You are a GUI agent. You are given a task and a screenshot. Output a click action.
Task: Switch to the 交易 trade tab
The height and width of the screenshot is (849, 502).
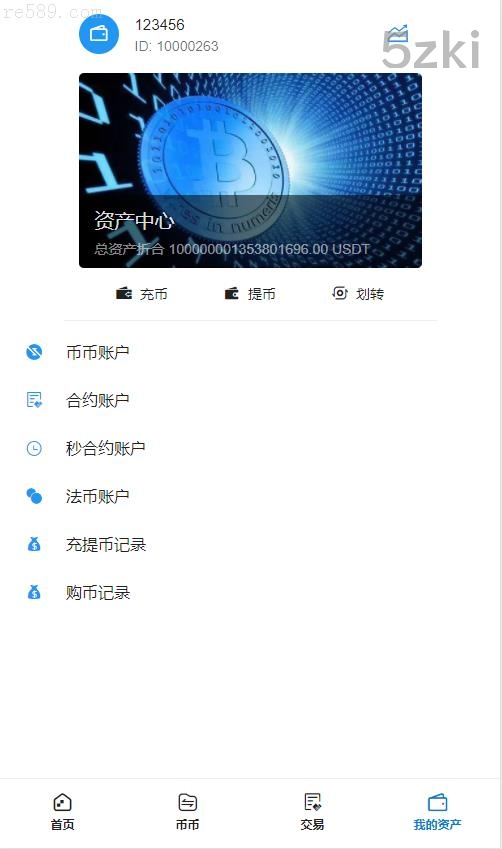pyautogui.click(x=312, y=812)
